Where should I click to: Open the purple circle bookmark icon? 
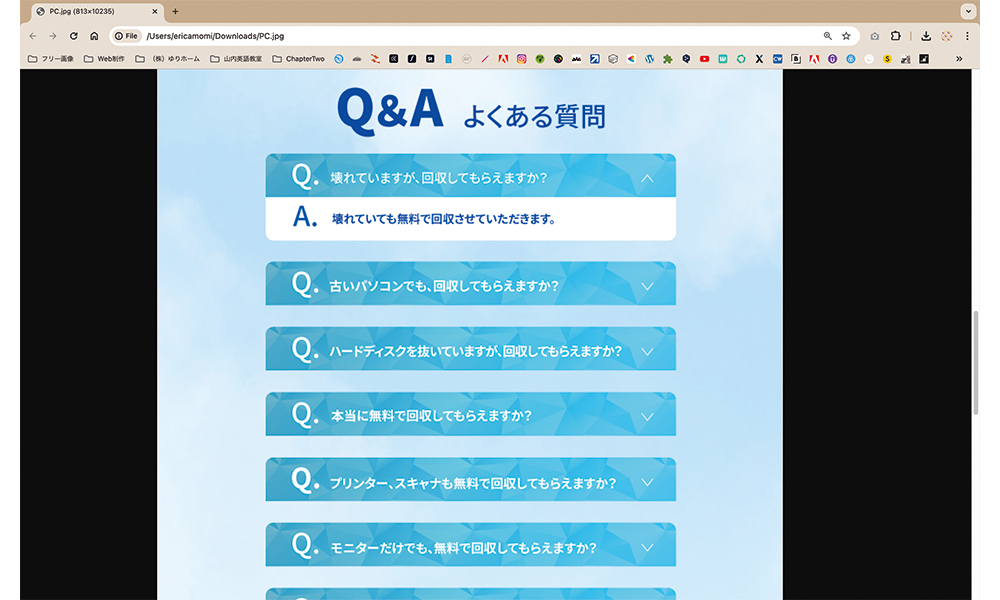pos(832,59)
